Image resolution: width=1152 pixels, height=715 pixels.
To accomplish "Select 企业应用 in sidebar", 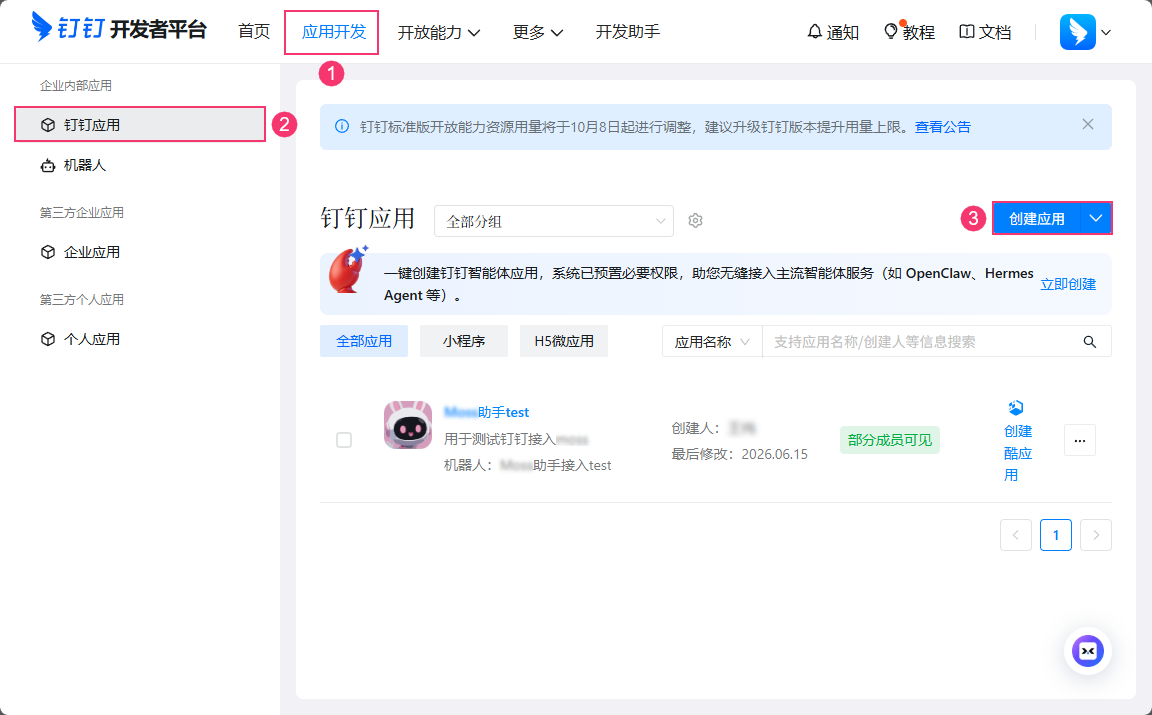I will (x=140, y=252).
